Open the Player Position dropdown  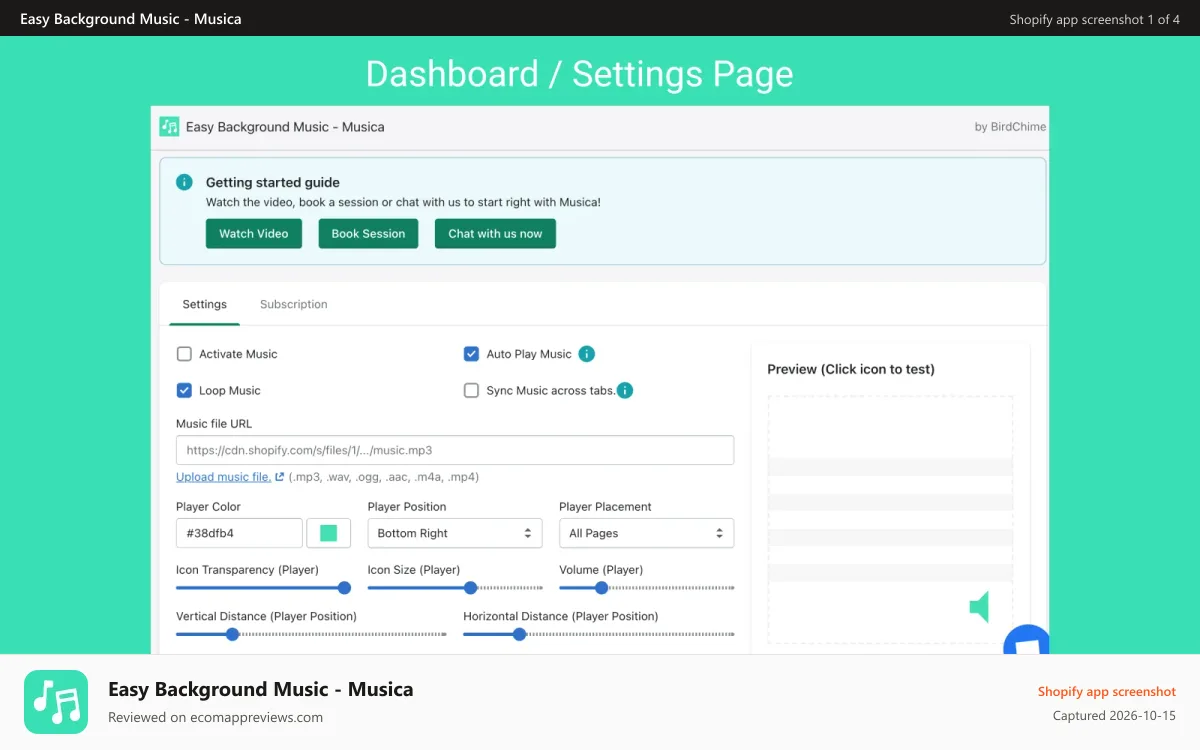pyautogui.click(x=455, y=533)
